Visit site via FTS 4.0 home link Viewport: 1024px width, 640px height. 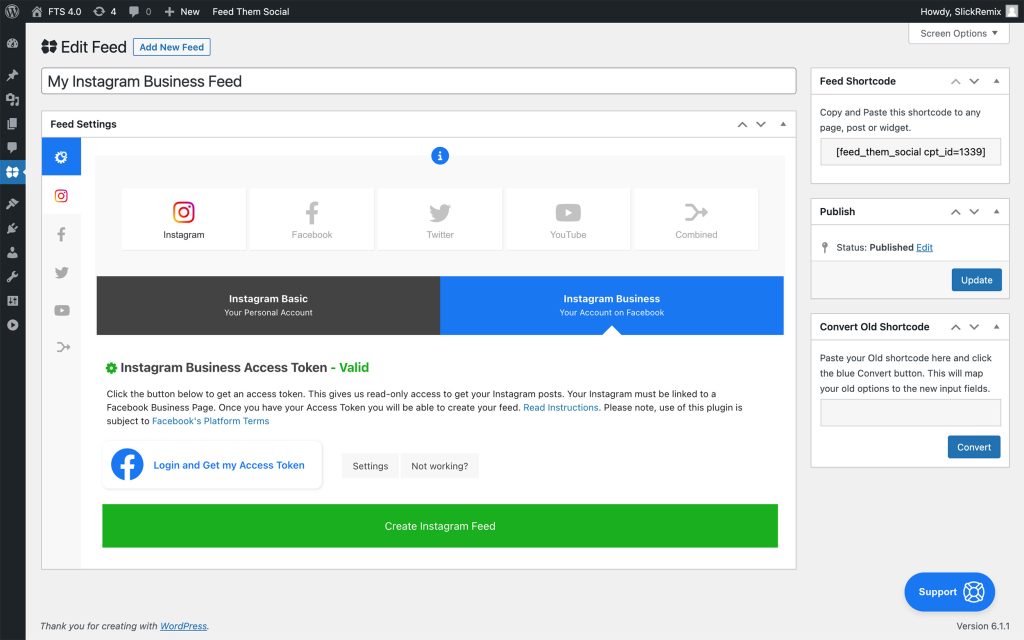click(56, 11)
